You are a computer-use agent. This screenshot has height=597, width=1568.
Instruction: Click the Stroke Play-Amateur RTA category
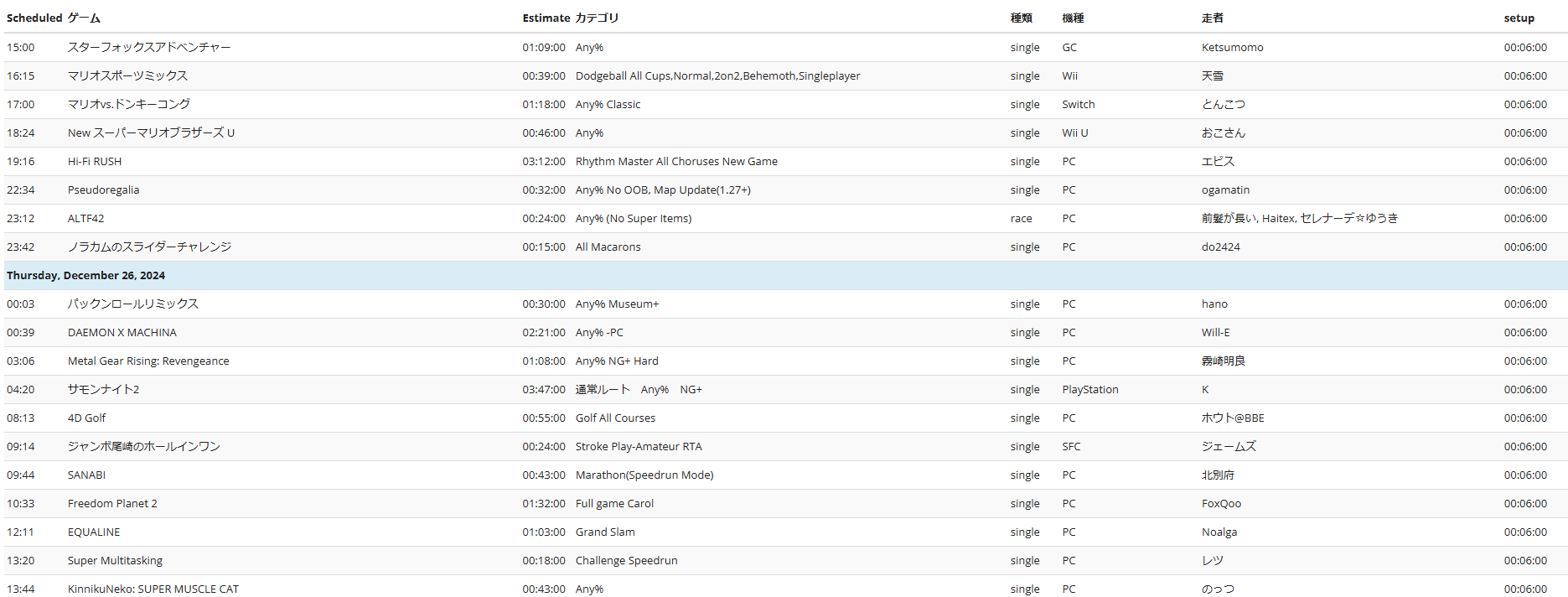pos(639,447)
